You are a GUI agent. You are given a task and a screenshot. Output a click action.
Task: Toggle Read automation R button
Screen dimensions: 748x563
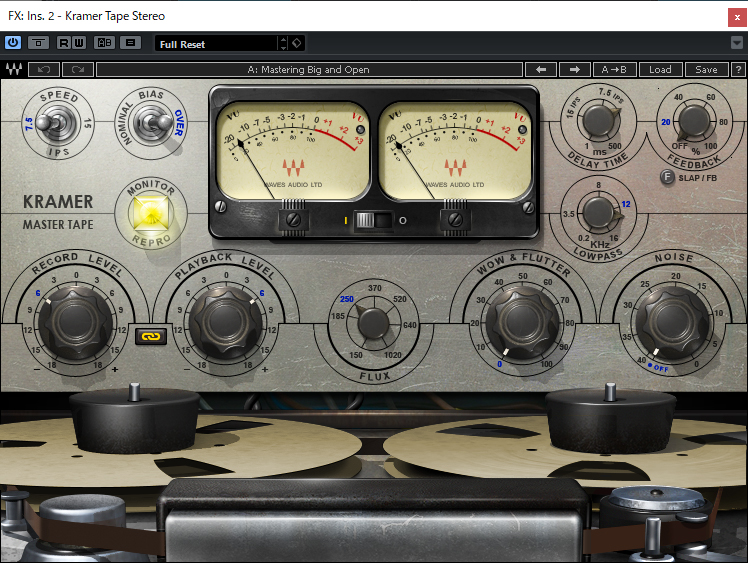pos(63,43)
